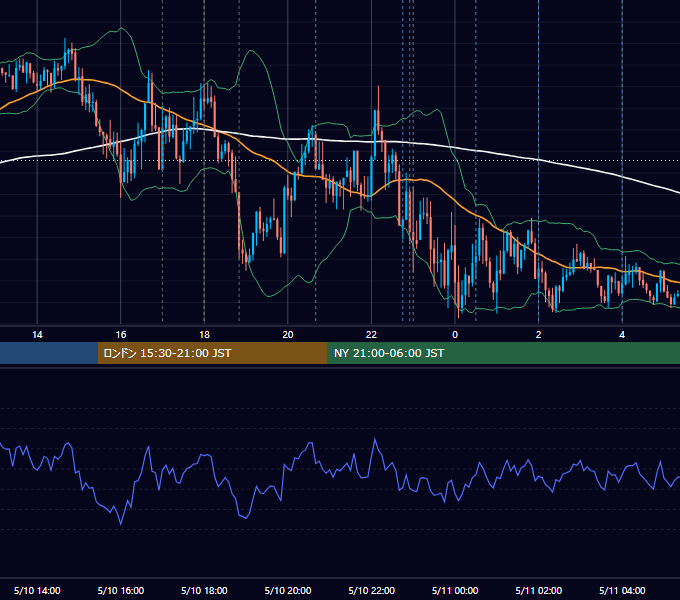This screenshot has width=680, height=600.
Task: Click the 5/11 04:00 time label
Action: point(622,590)
